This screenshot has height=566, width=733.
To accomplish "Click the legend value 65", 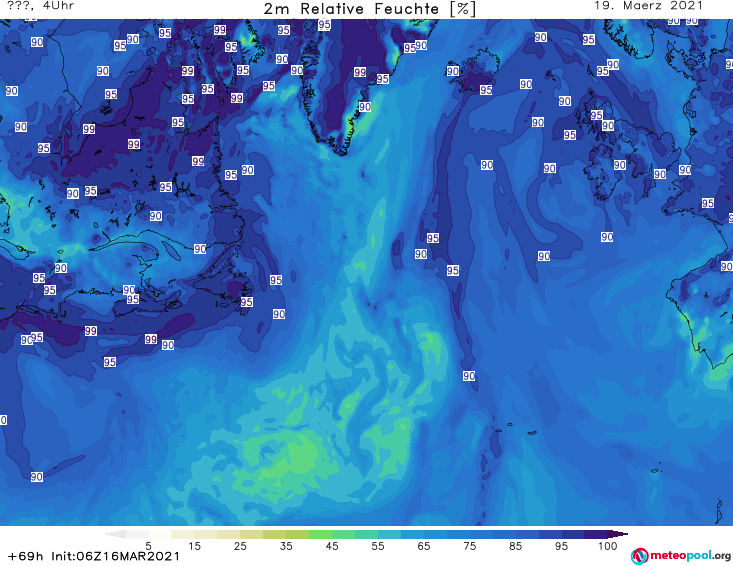I will [424, 546].
